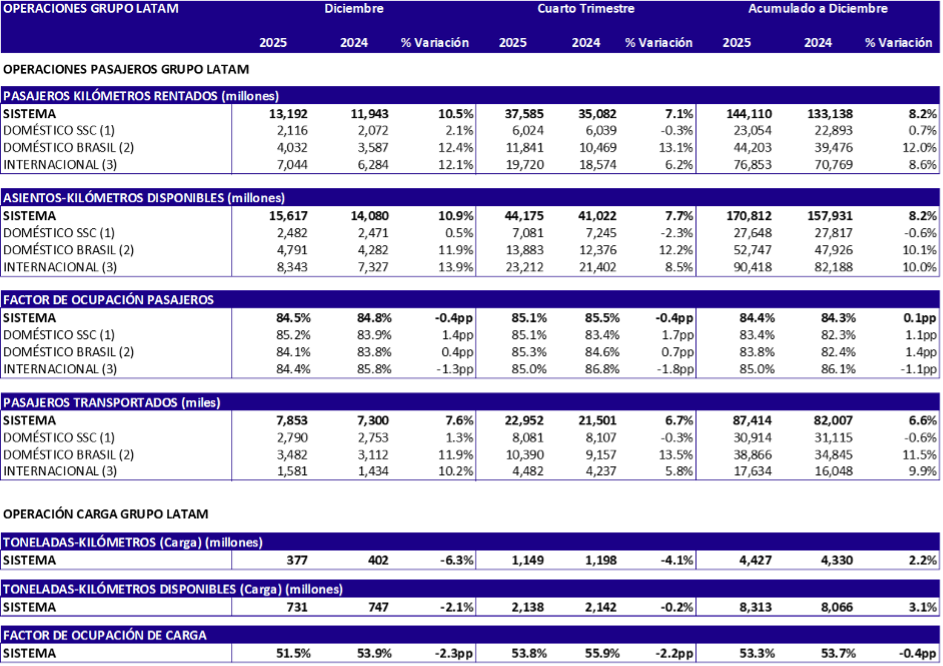The width and height of the screenshot is (943, 666).
Task: Click the empty Cuarto Trimestre cell for FACTOR DE OCUPACIÓN PASAJEROS
Action: pyautogui.click(x=586, y=343)
